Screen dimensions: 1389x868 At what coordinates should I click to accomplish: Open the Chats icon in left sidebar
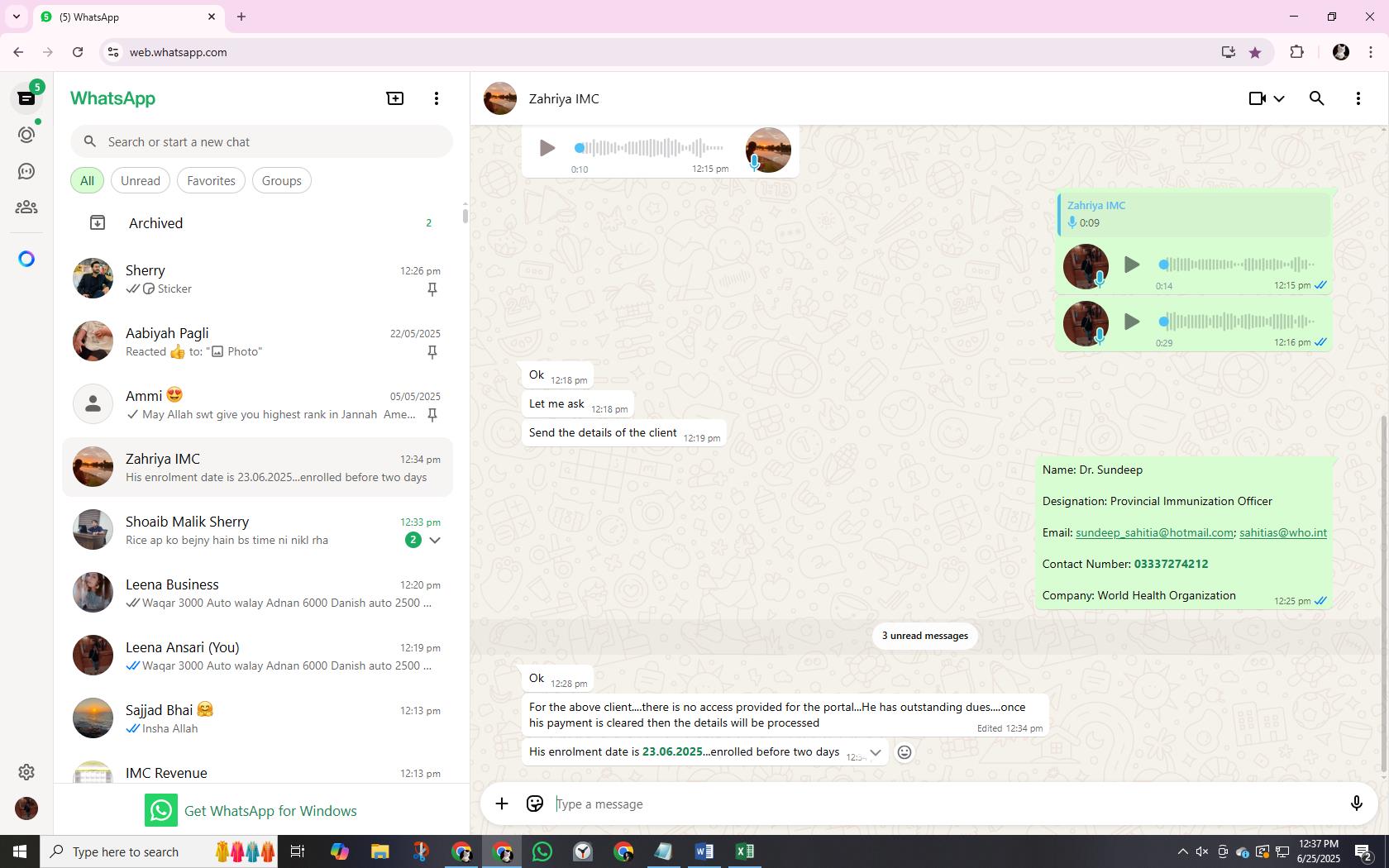point(26,98)
